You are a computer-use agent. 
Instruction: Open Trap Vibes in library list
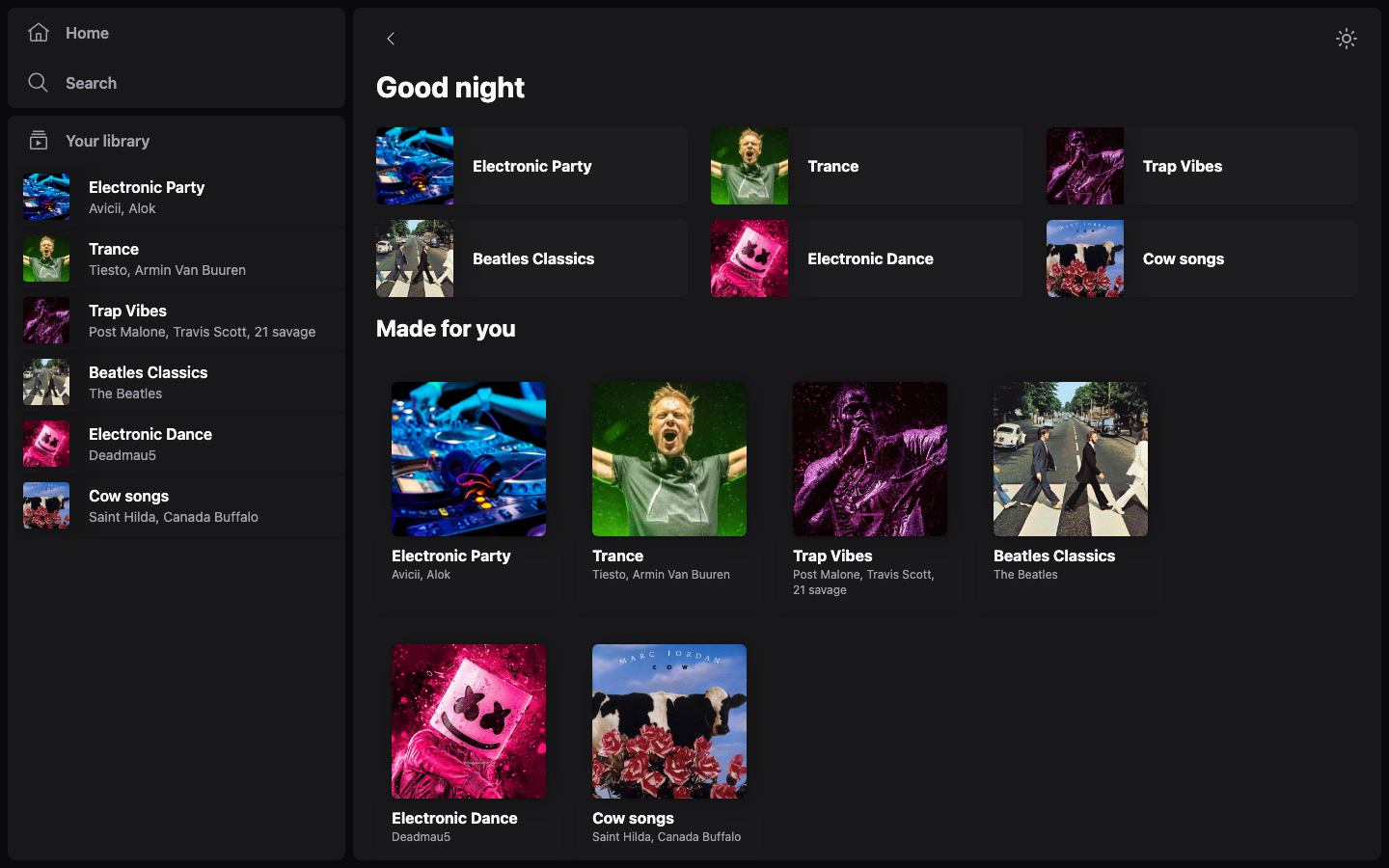click(177, 320)
